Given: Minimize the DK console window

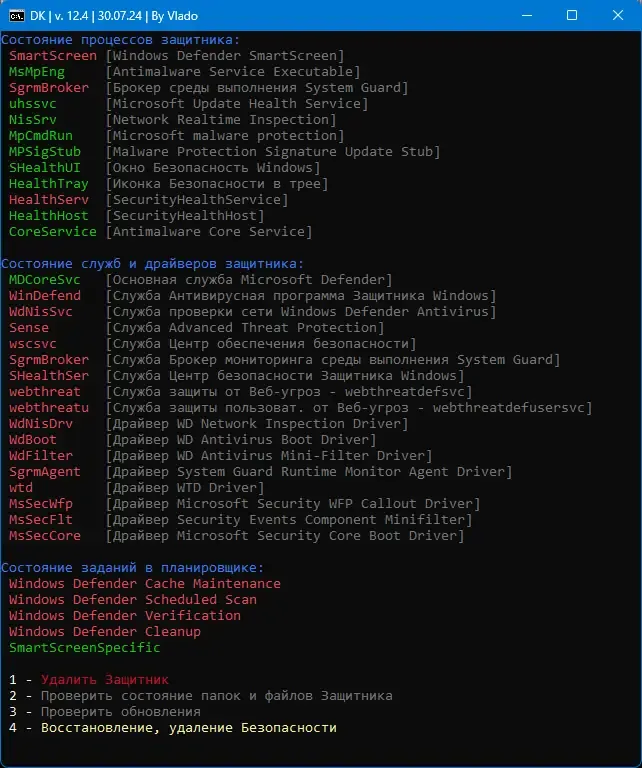Looking at the screenshot, I should click(526, 15).
